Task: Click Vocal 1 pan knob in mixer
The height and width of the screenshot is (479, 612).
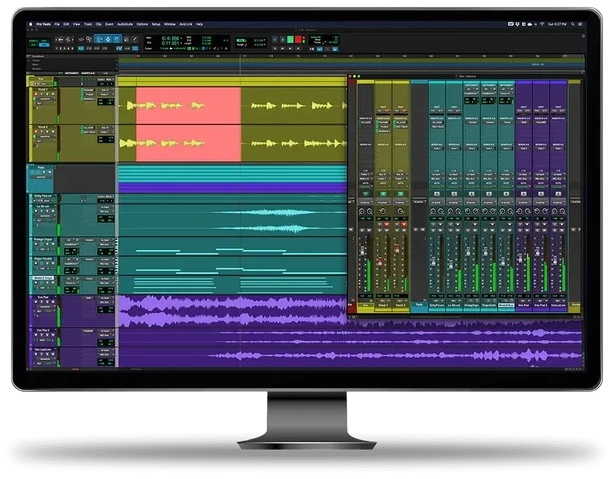Action: (383, 211)
